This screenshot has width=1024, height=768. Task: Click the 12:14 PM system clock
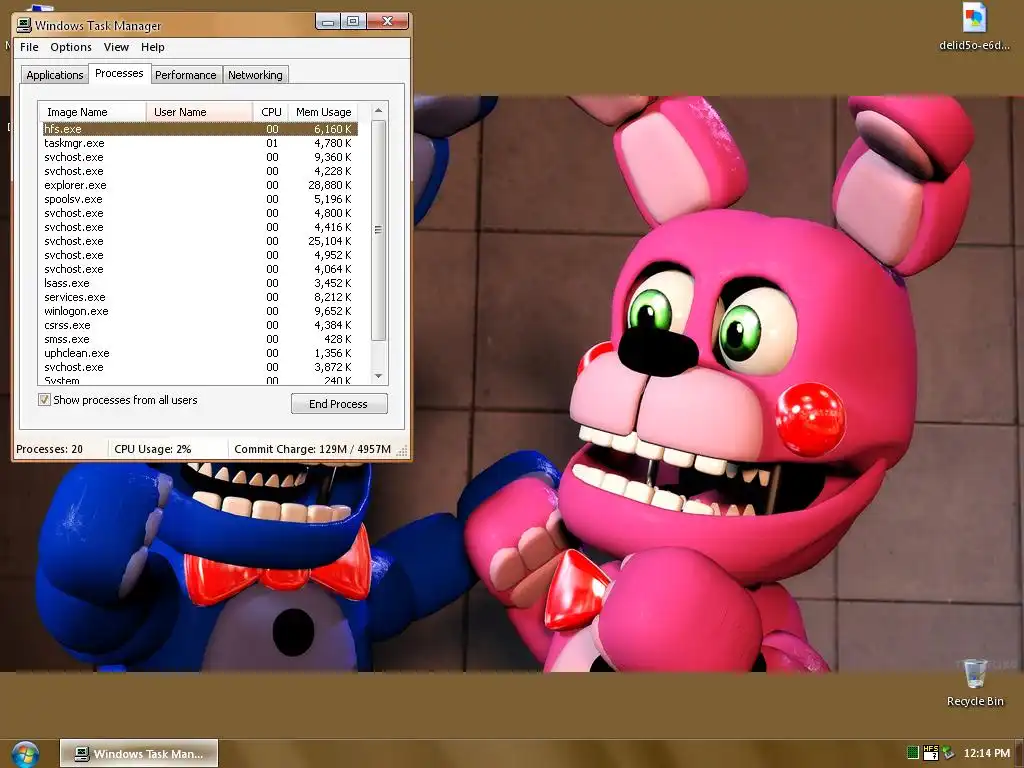coord(987,753)
